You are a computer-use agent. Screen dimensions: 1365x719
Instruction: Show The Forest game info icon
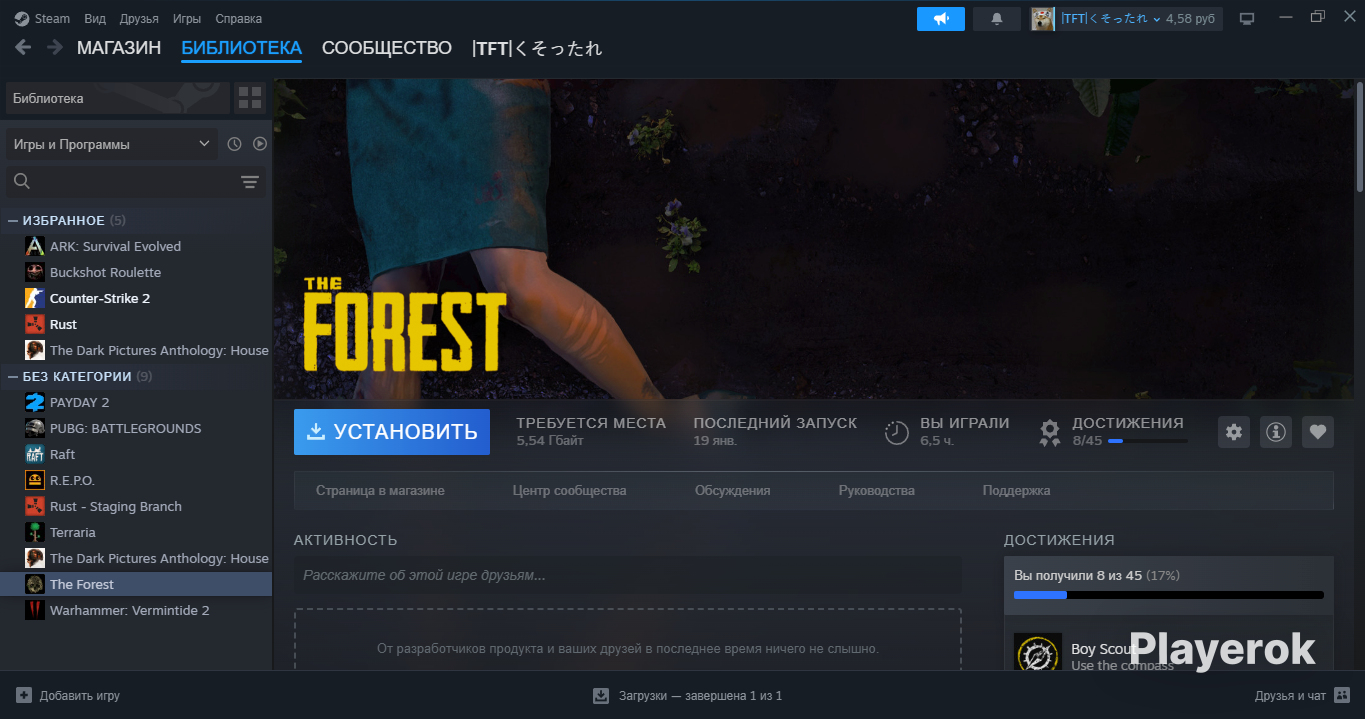tap(1276, 432)
